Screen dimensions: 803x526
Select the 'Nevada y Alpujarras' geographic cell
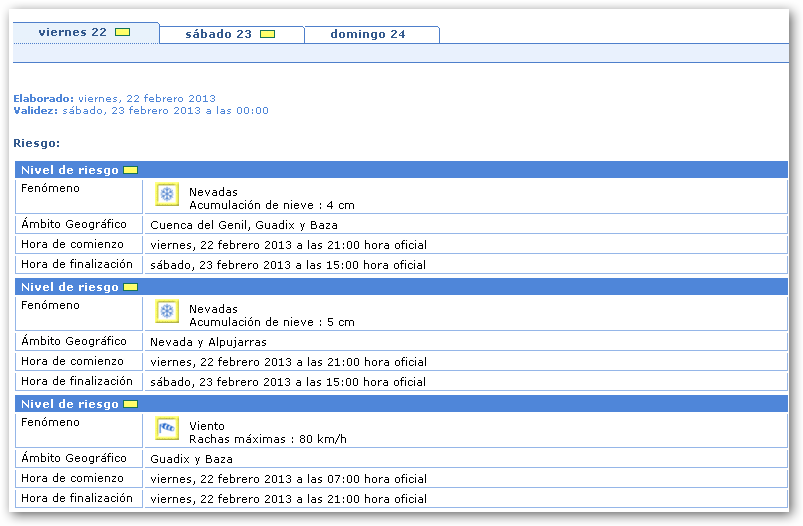click(208, 342)
